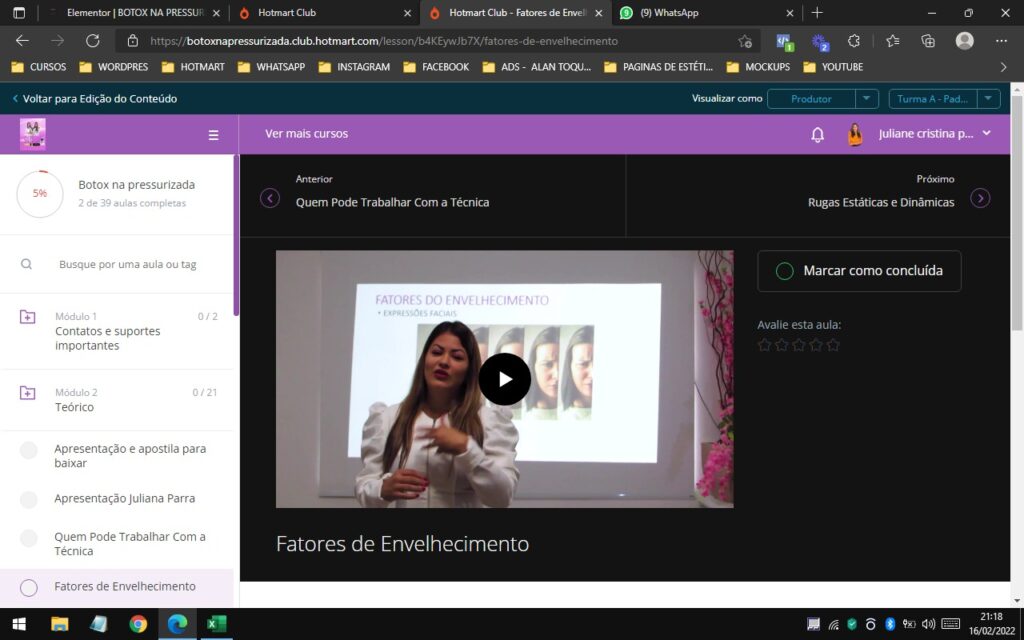Switch to the WhatsApp browser tab

coord(705,13)
